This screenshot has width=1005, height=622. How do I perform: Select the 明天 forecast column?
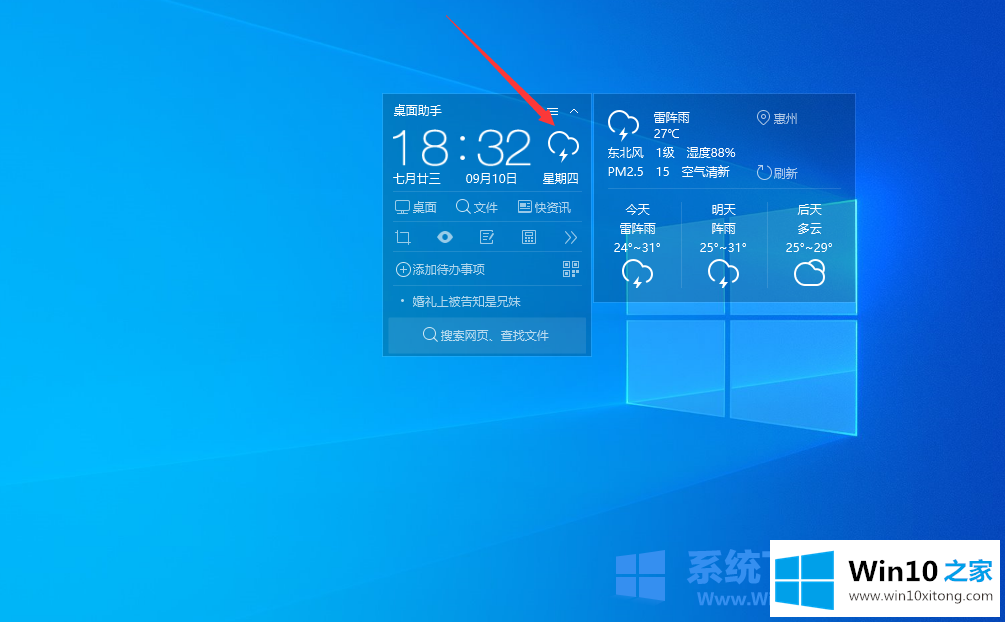point(723,244)
